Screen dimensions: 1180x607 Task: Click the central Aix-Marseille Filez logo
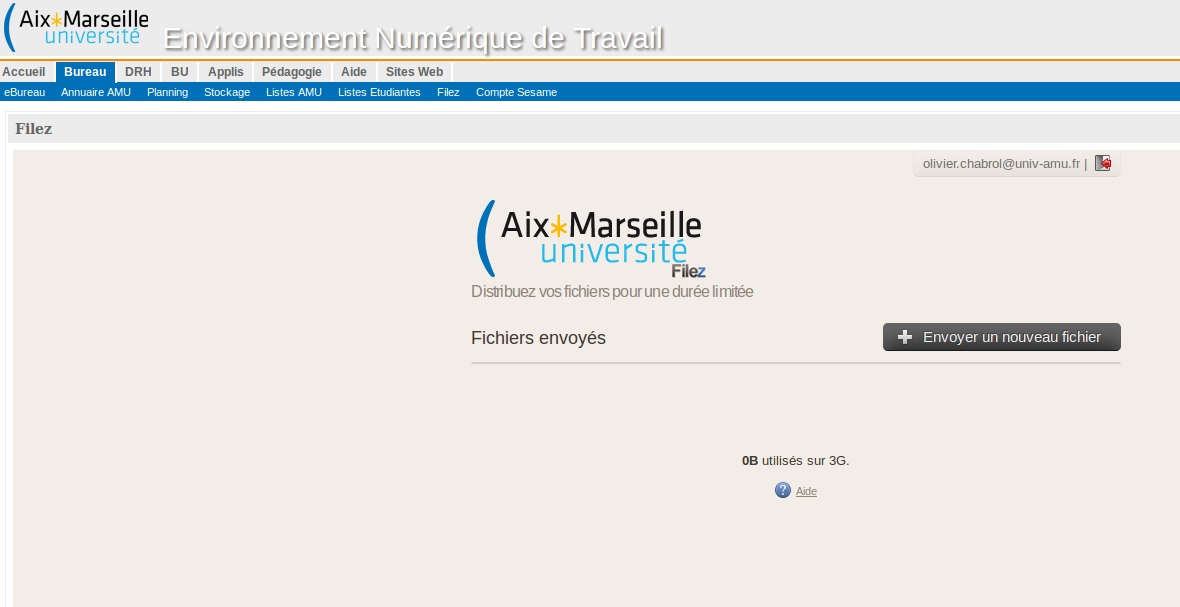590,240
